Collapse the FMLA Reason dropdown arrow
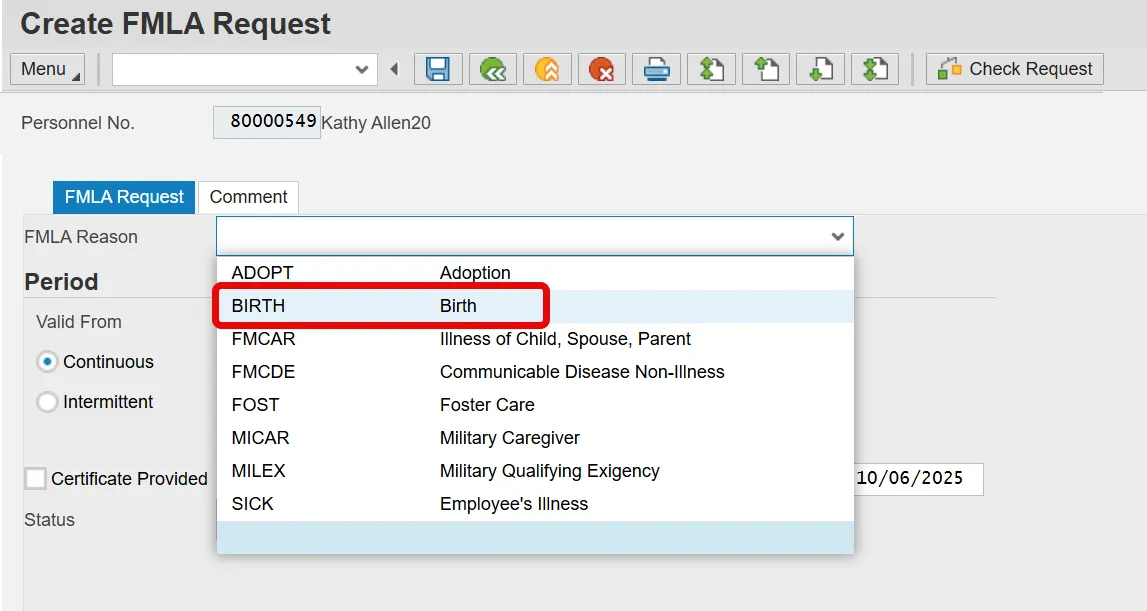Image resolution: width=1147 pixels, height=611 pixels. pyautogui.click(x=838, y=237)
